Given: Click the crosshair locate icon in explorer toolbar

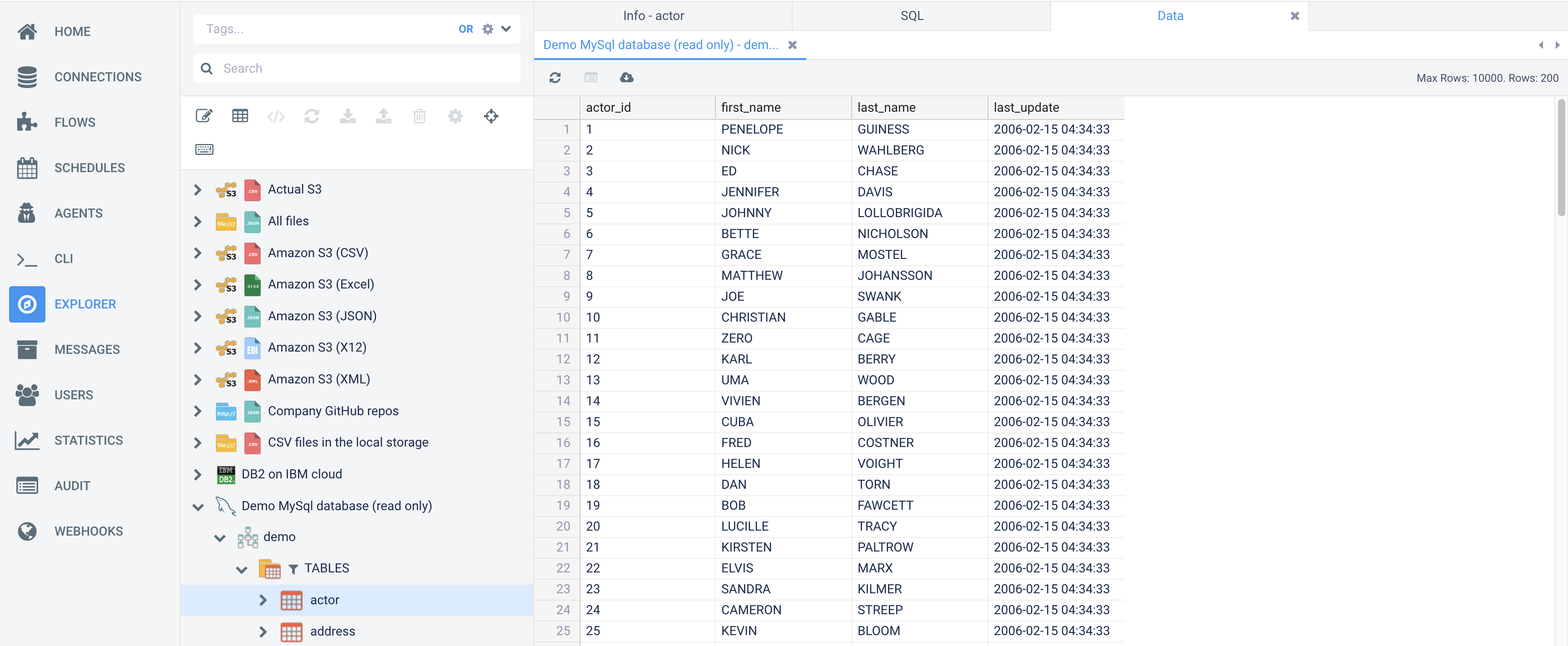Looking at the screenshot, I should click(x=491, y=116).
